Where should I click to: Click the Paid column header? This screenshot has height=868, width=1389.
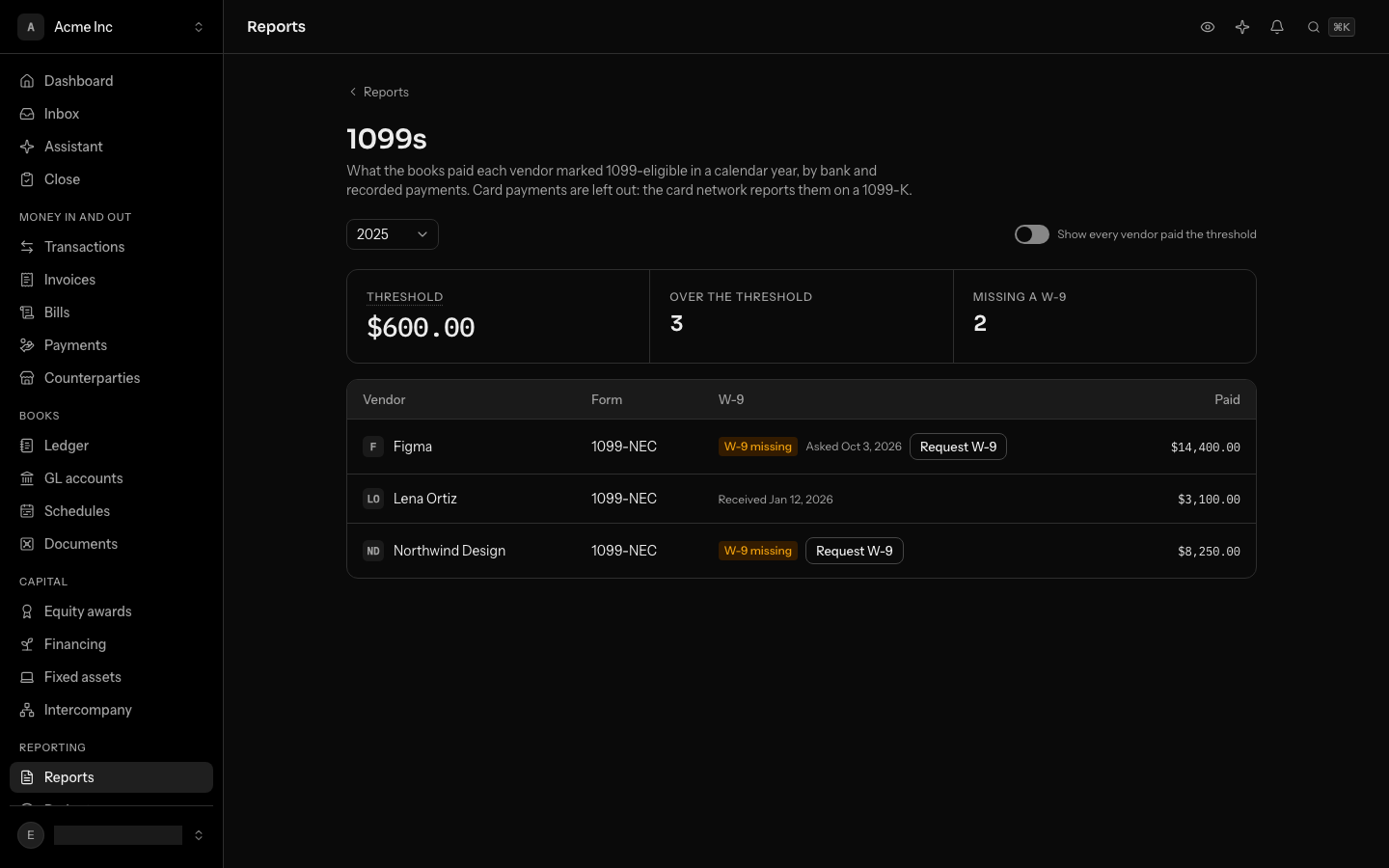(x=1227, y=399)
